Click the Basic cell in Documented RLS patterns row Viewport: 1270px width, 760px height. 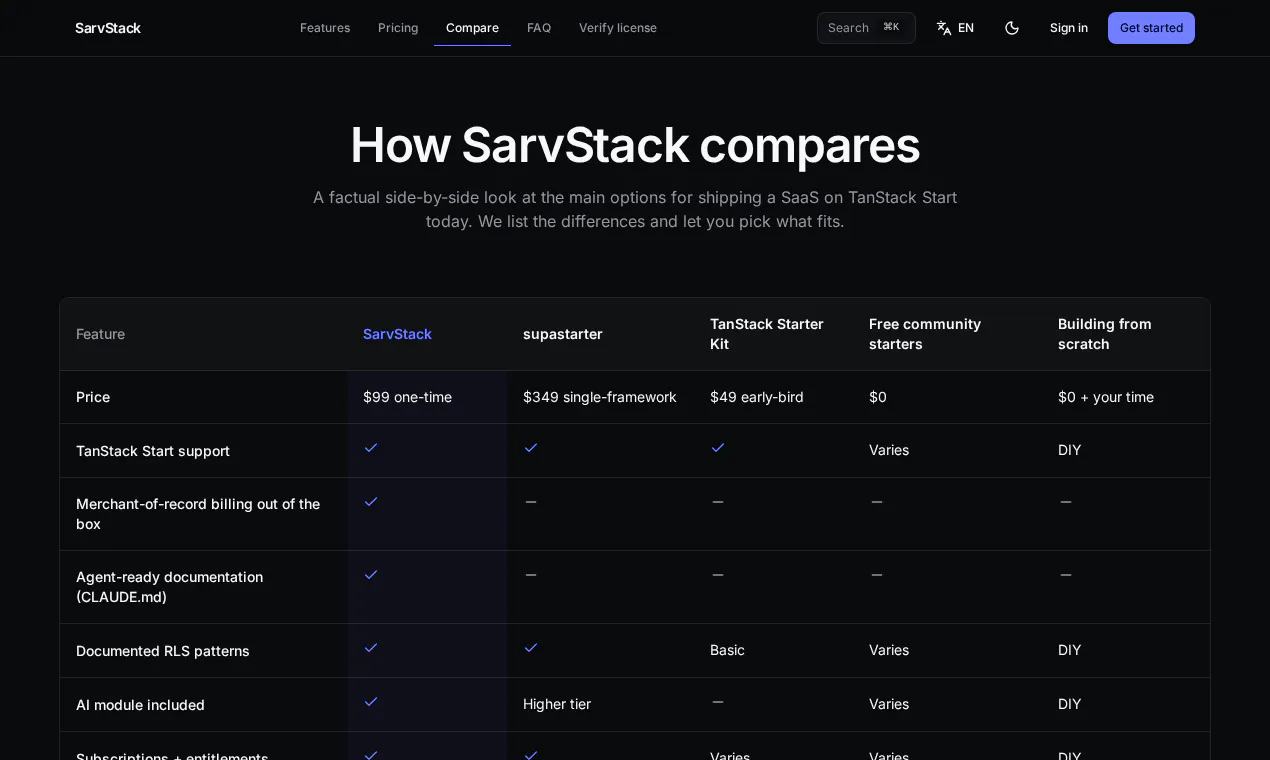coord(727,650)
